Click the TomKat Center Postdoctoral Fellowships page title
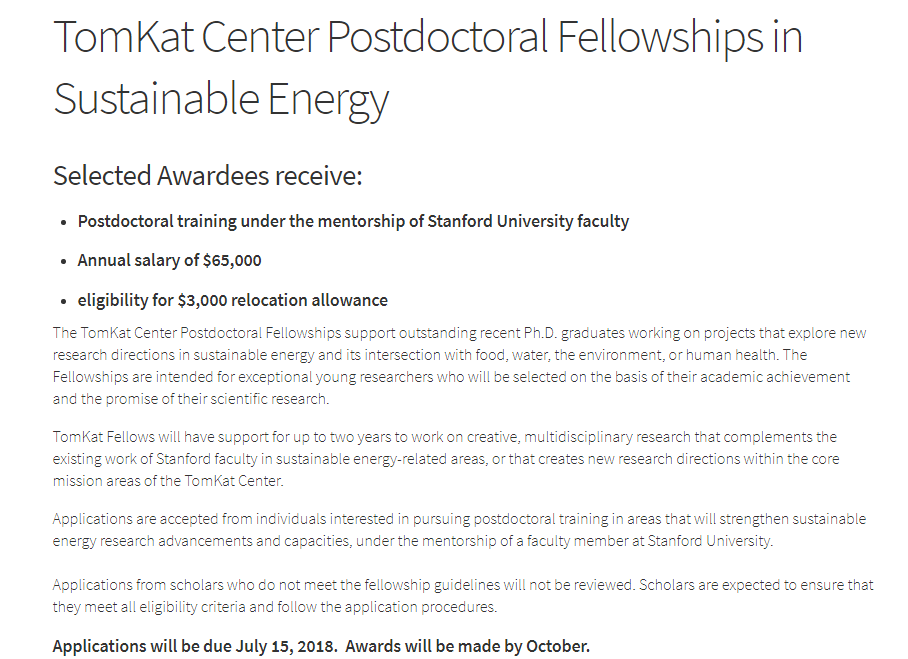This screenshot has height=659, width=908. [428, 68]
